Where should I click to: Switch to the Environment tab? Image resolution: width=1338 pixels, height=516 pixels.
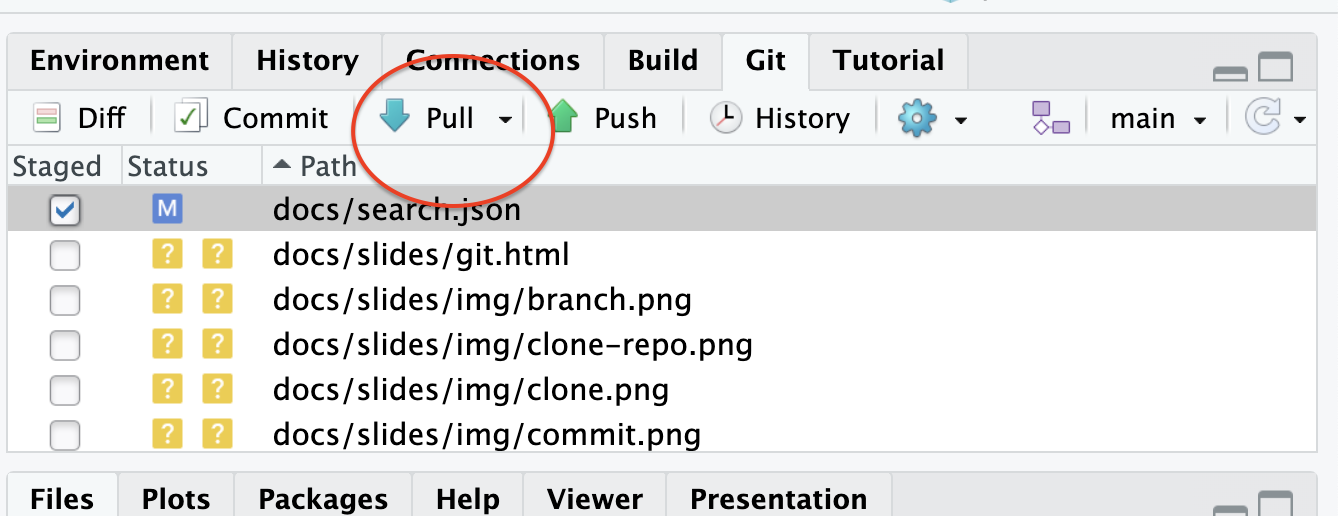(x=120, y=61)
